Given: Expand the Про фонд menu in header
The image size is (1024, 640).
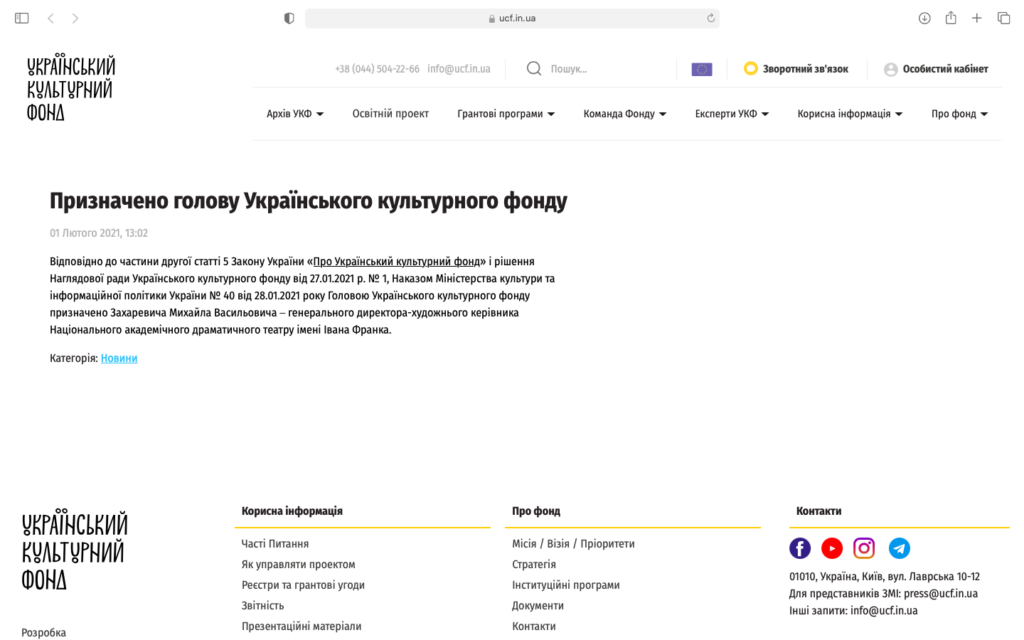Looking at the screenshot, I should point(959,114).
